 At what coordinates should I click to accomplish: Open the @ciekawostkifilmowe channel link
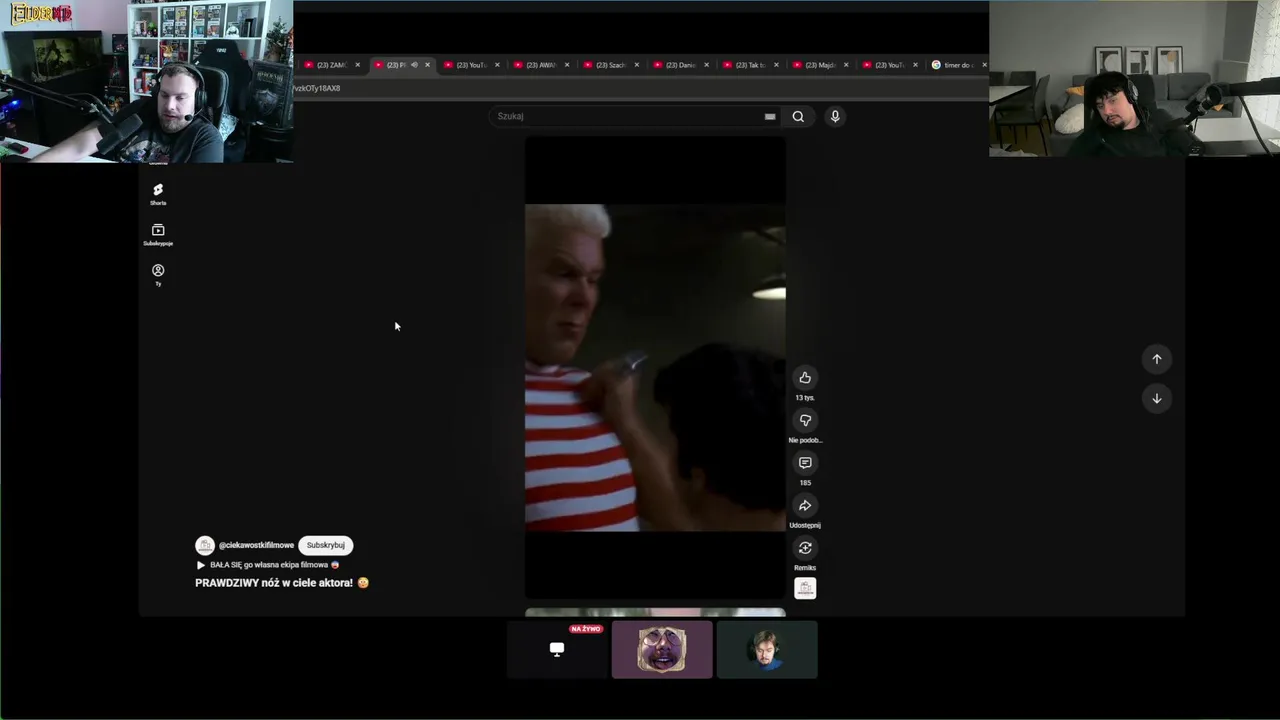pyautogui.click(x=256, y=545)
